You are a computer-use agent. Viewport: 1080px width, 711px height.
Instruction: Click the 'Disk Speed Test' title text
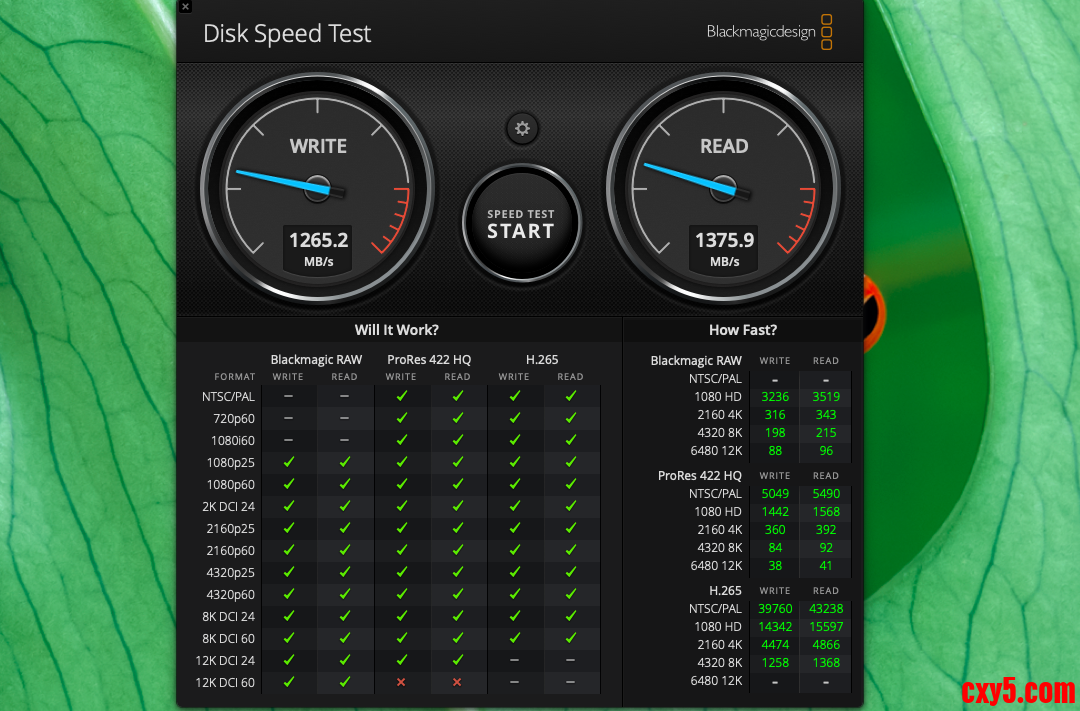click(x=287, y=34)
